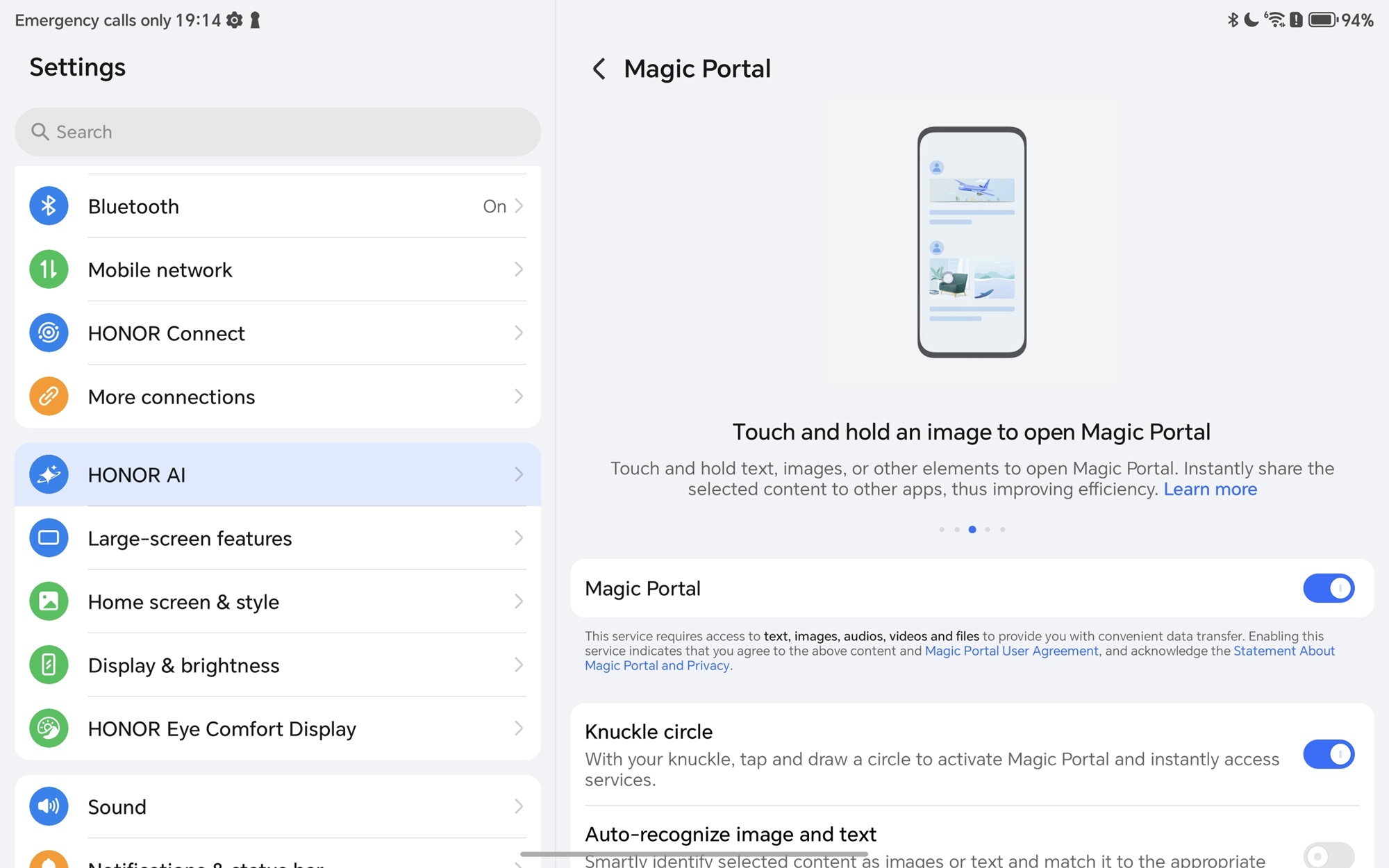The height and width of the screenshot is (868, 1389).
Task: Tap the Large-screen features icon
Action: [x=49, y=538]
